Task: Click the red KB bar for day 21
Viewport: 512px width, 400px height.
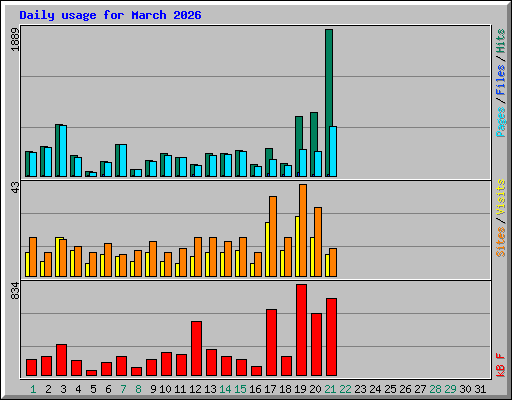Action: [331, 337]
